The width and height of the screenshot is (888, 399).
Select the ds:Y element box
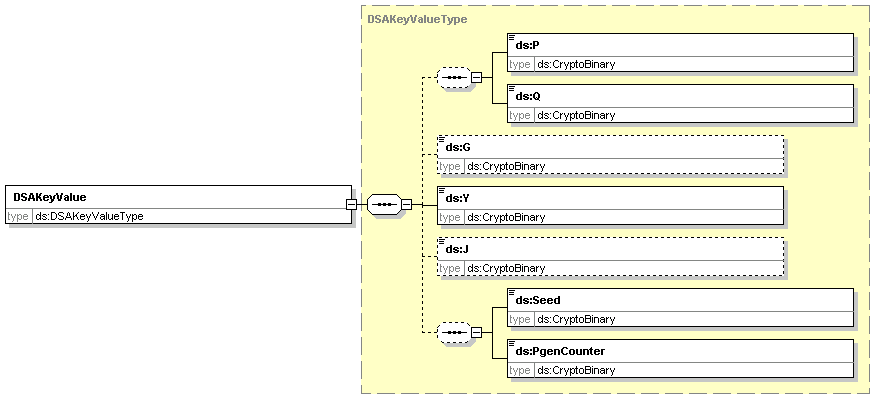pos(610,205)
